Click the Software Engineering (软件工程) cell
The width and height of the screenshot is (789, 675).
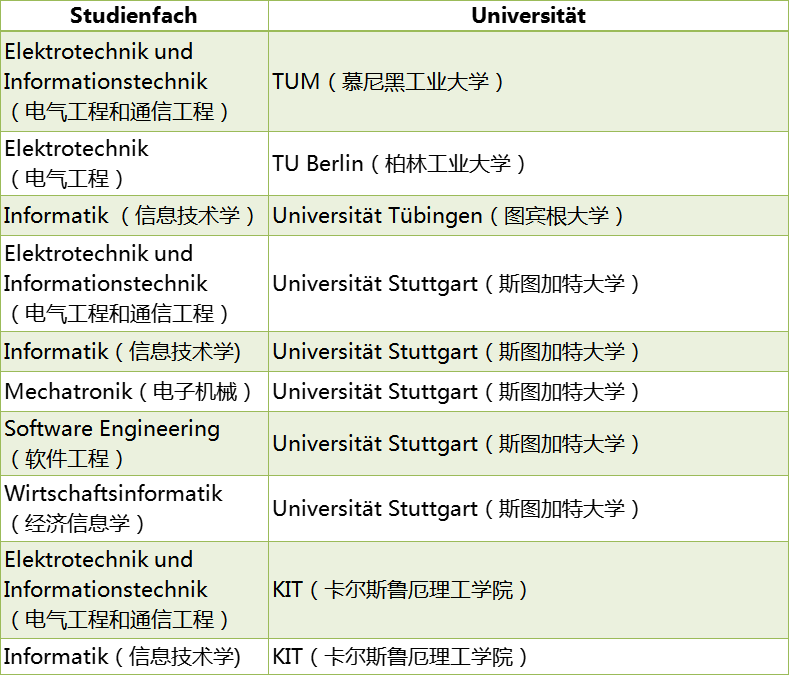(x=134, y=443)
